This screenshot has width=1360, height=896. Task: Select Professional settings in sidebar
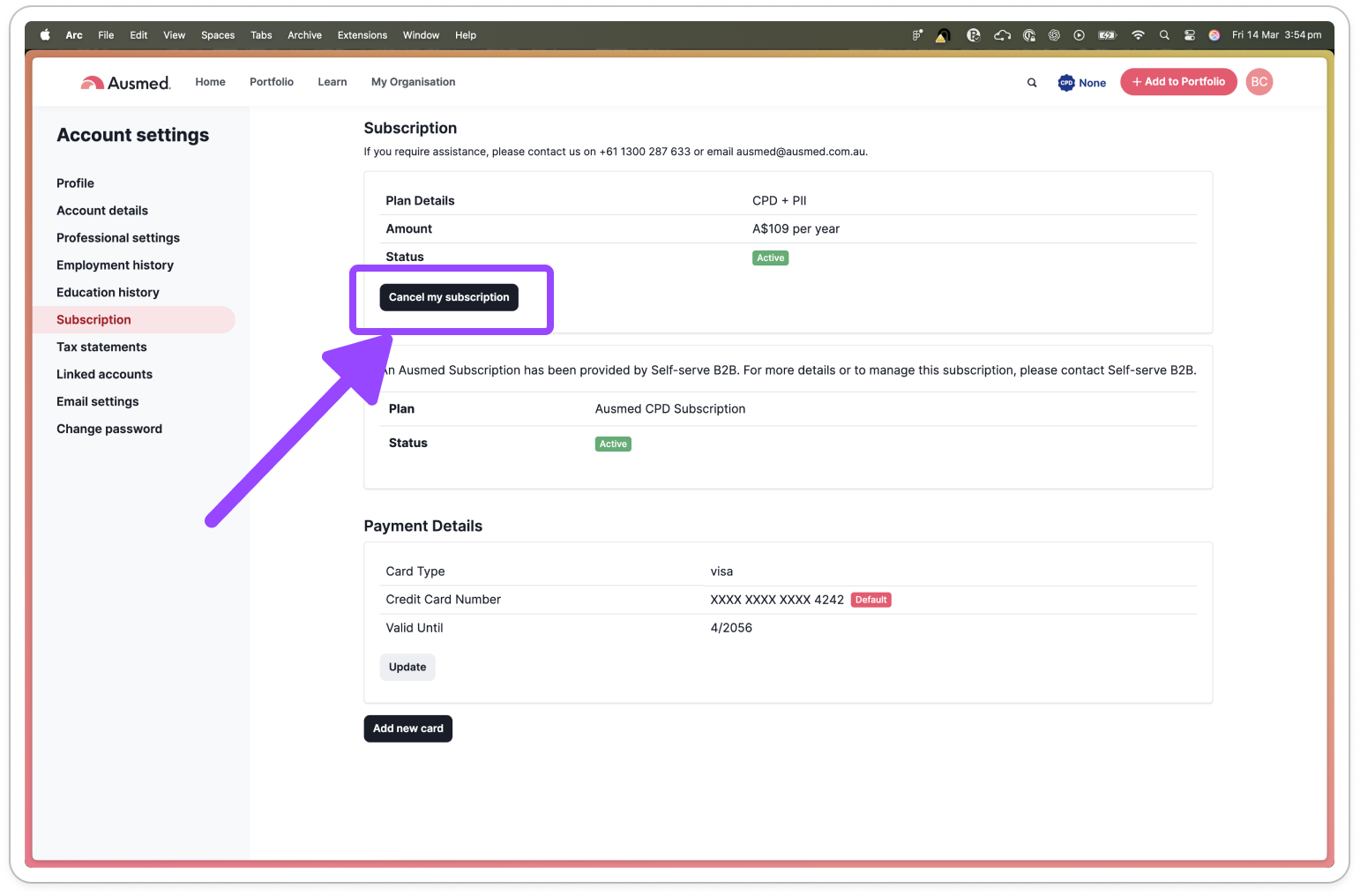(118, 238)
